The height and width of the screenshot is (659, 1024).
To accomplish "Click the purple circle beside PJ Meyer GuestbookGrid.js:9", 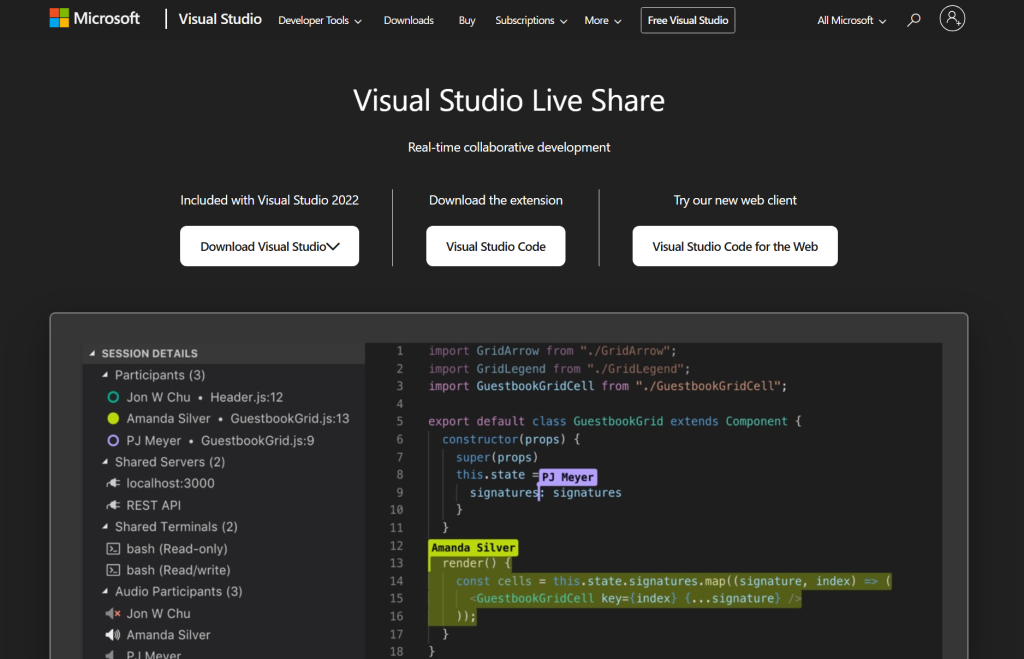I will pos(113,441).
